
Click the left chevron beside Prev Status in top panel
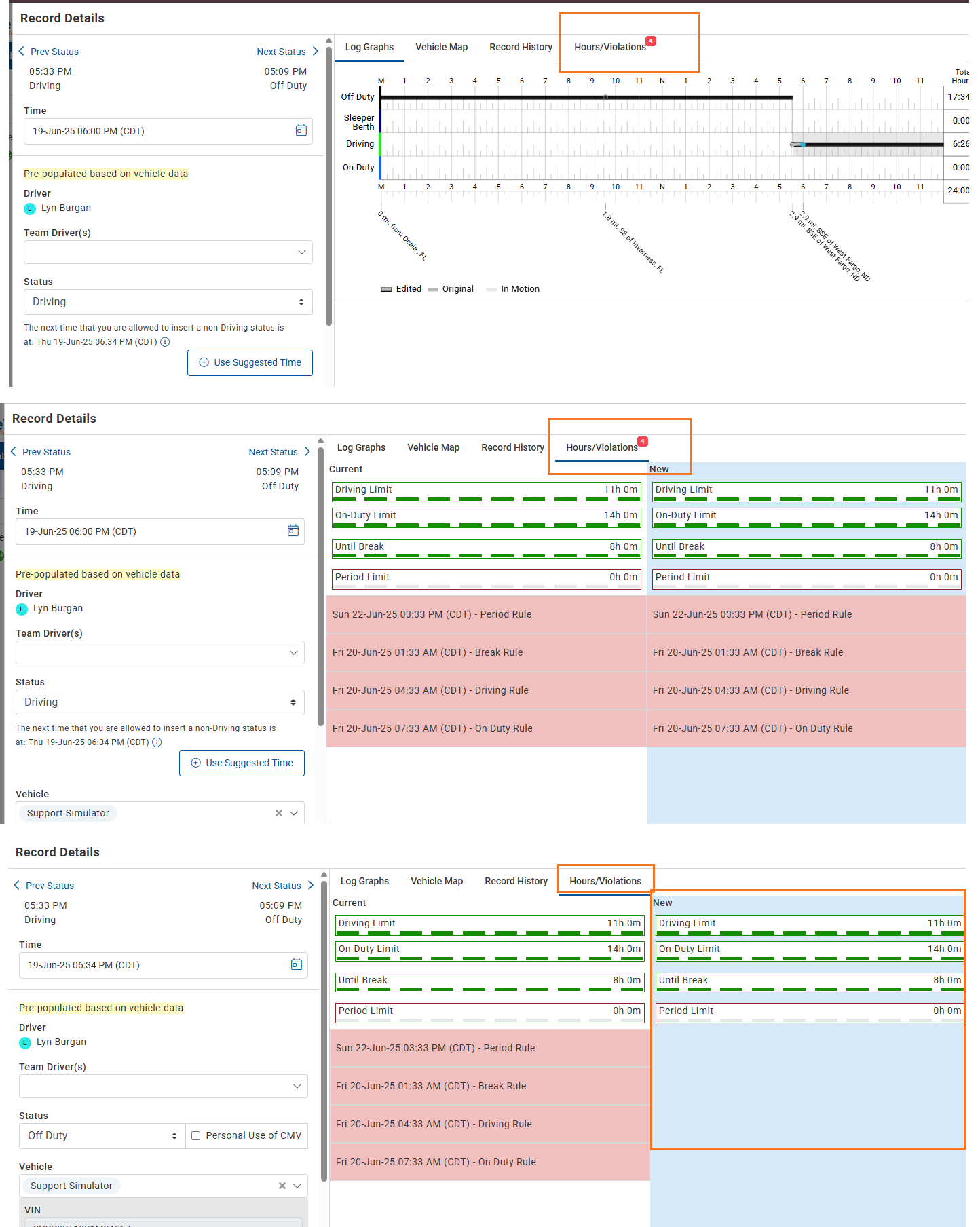click(x=22, y=52)
